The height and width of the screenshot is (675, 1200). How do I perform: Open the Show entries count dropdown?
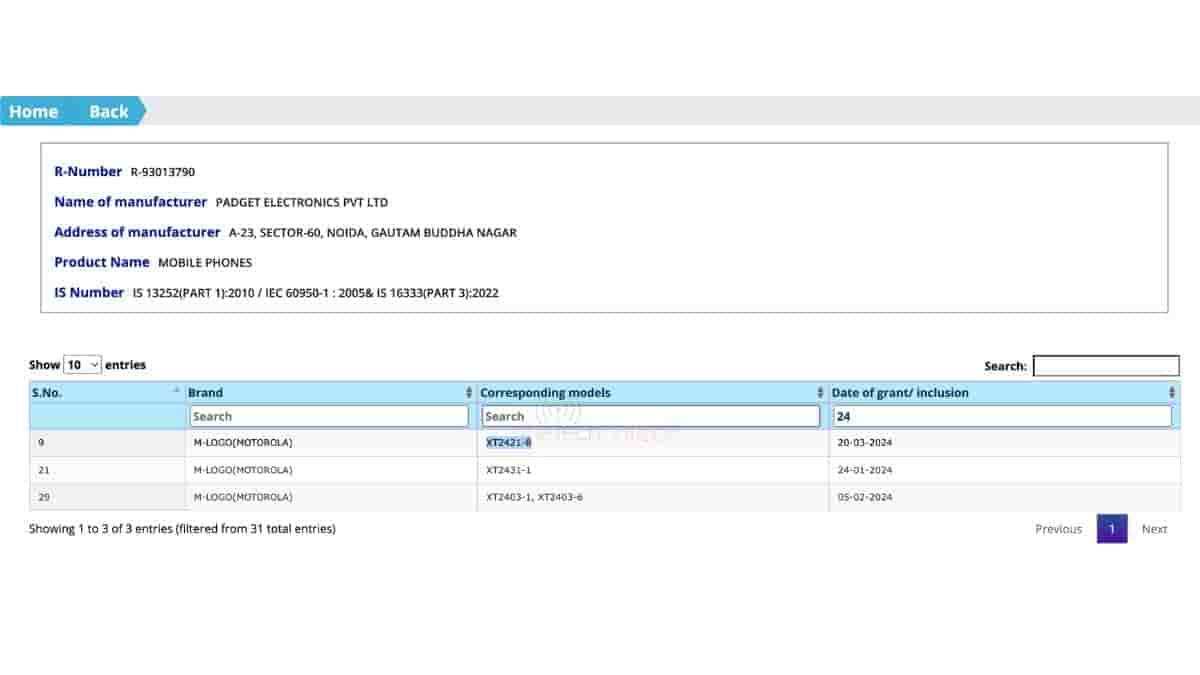click(x=82, y=365)
